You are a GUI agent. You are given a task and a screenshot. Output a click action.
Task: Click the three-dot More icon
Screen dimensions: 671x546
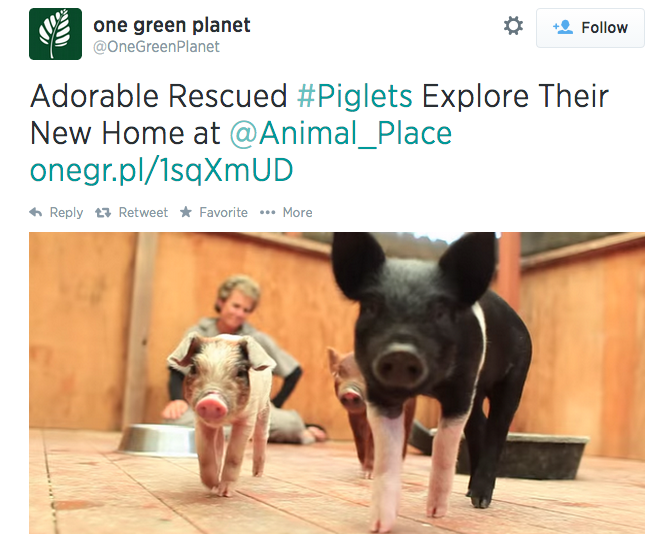[267, 213]
